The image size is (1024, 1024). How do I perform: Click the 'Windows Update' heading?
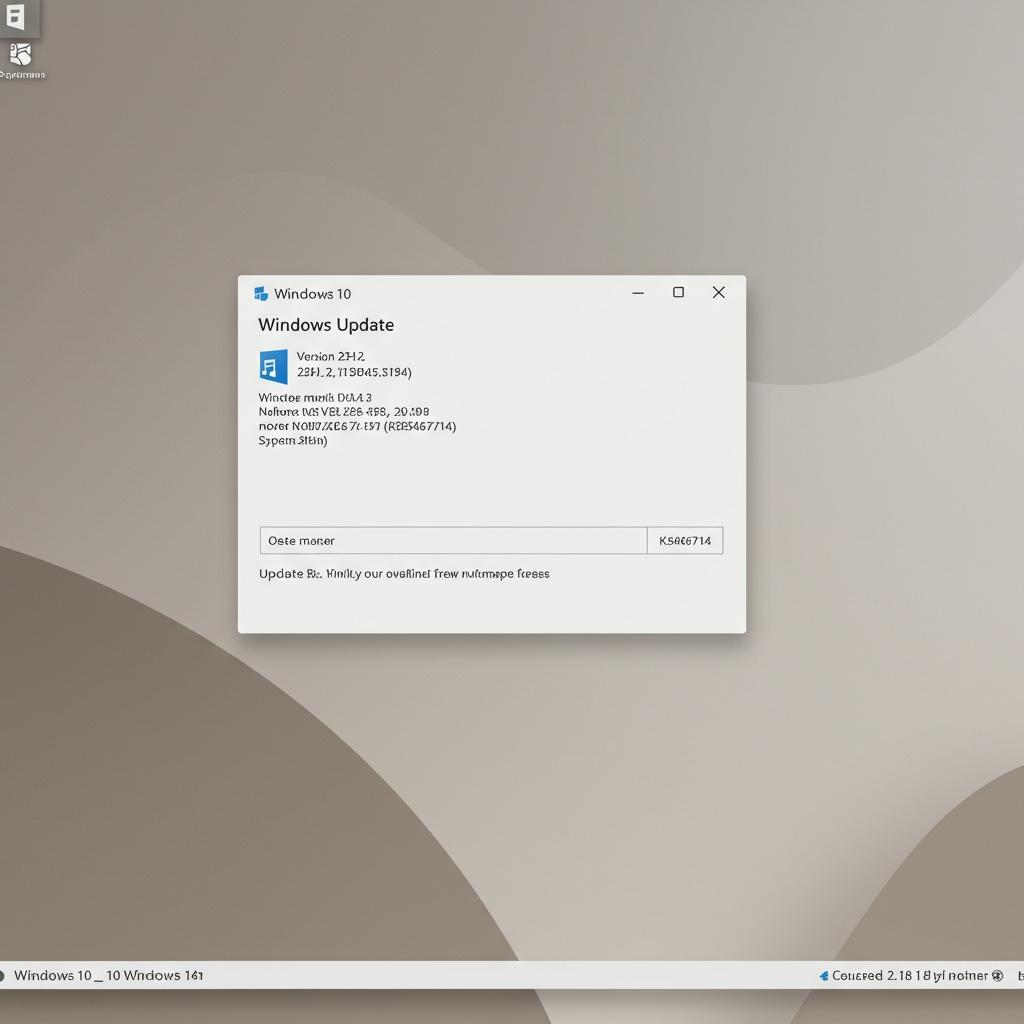(326, 325)
